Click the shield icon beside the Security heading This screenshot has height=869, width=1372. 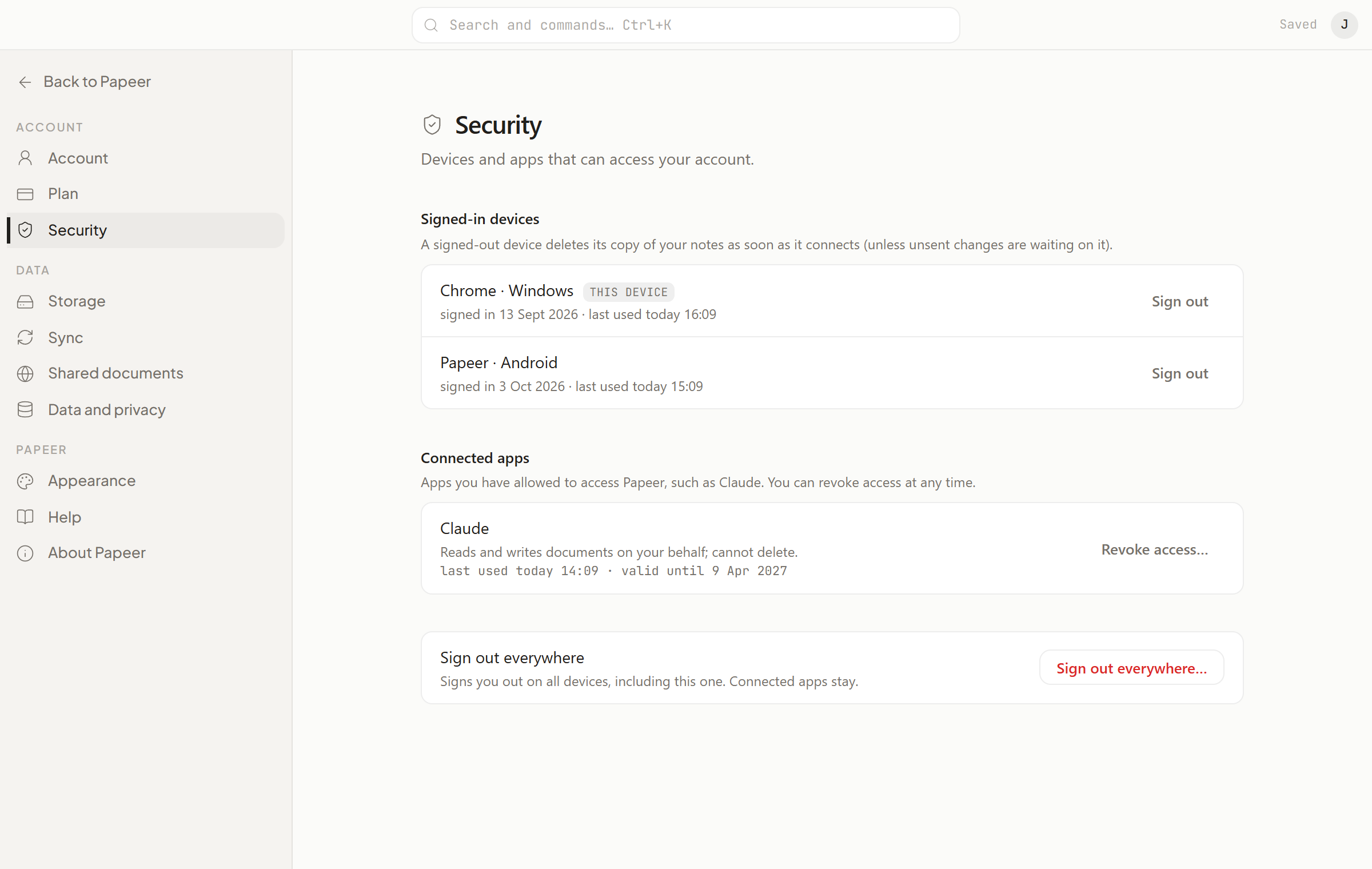pyautogui.click(x=432, y=125)
